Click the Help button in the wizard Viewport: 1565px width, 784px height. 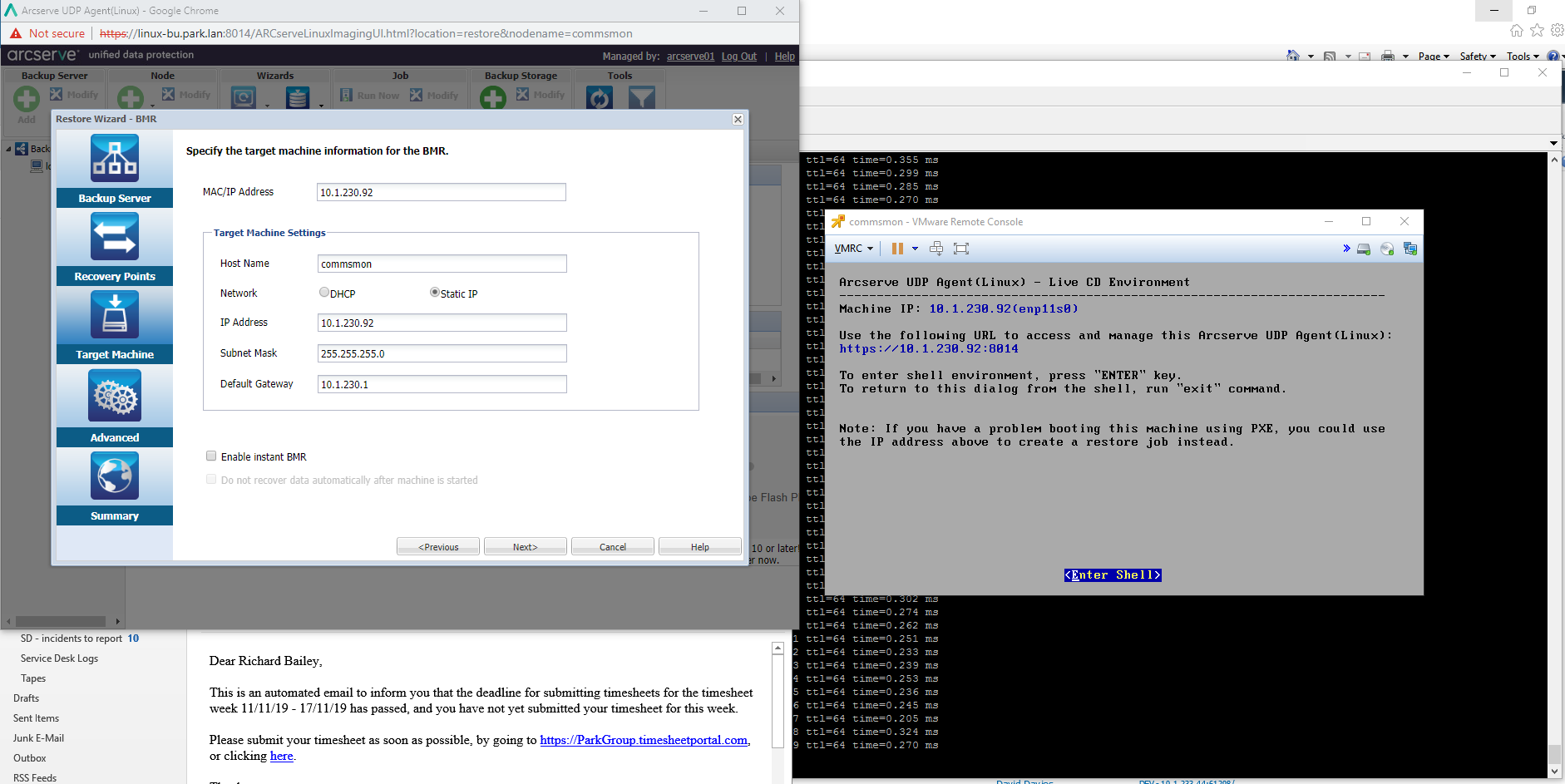coord(700,546)
